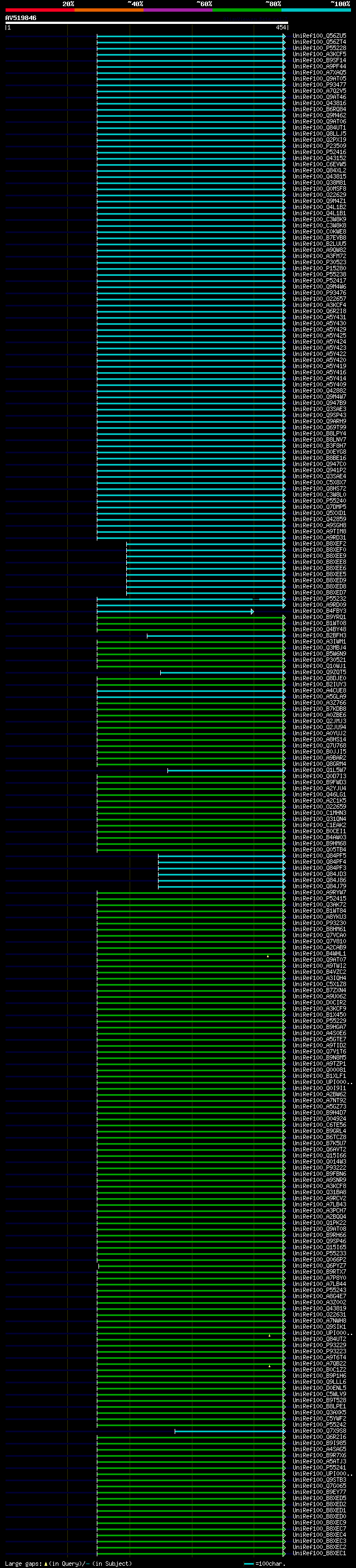The height and width of the screenshot is (1568, 356).
Task: Select hit UniRef100_Q7G065
Action: coord(319,1486)
